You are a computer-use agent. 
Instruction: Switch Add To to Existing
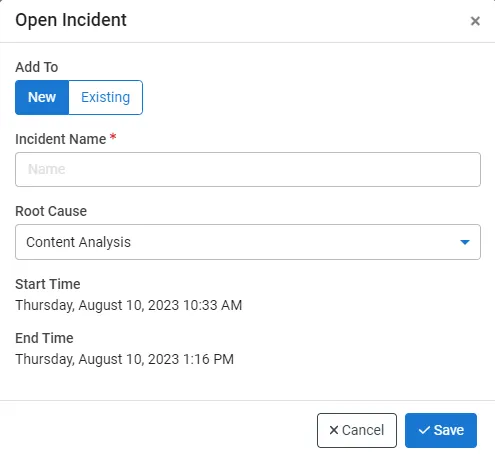click(106, 97)
